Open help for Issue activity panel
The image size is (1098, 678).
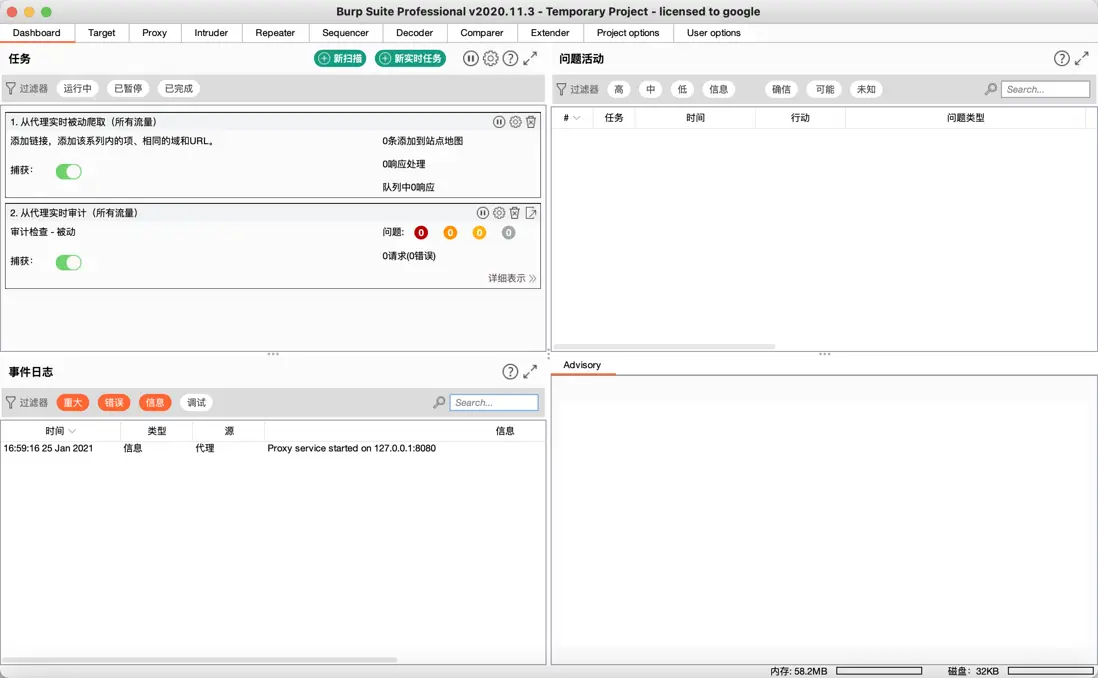click(x=1062, y=59)
